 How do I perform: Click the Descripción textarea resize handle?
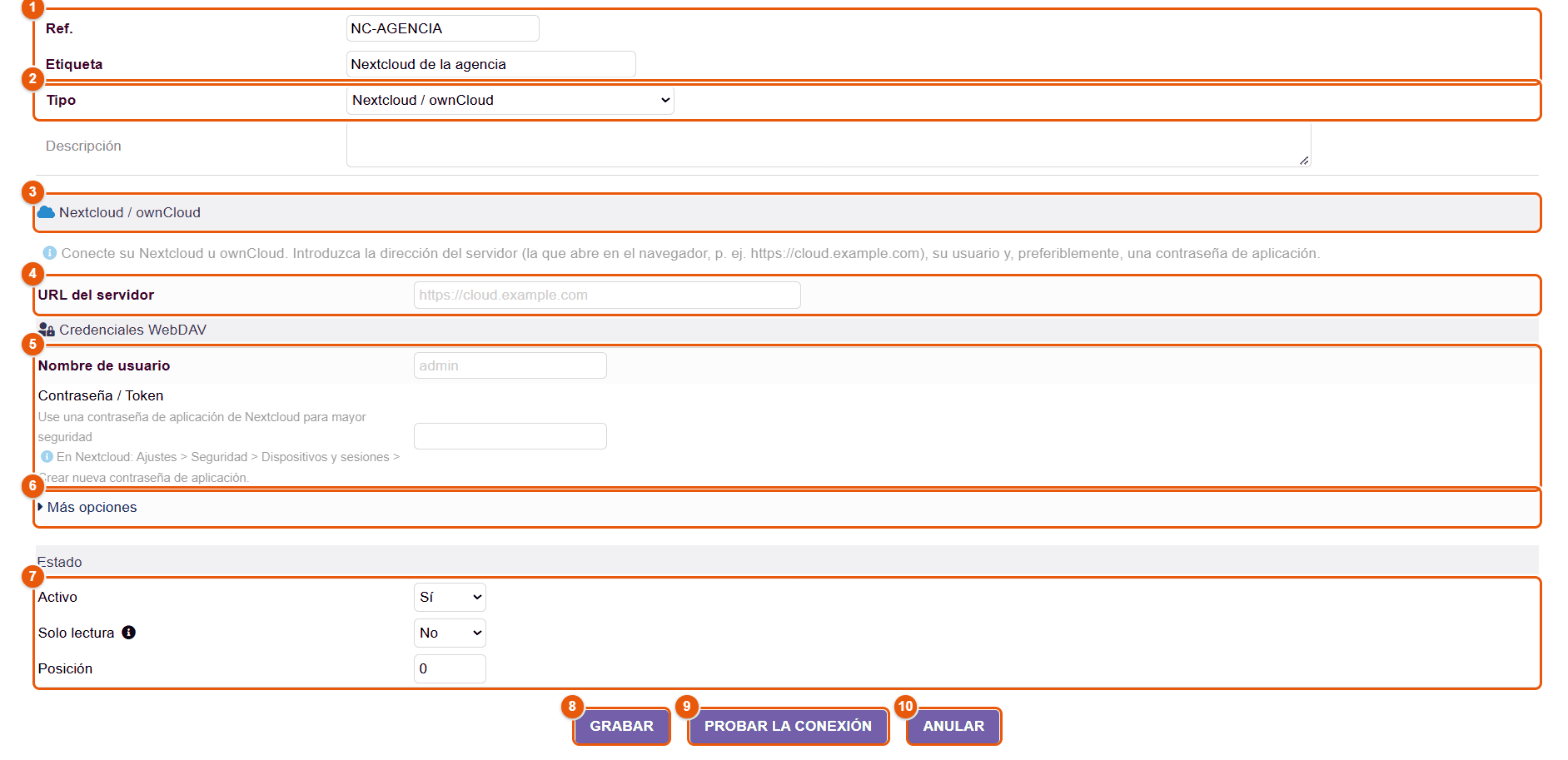1304,160
